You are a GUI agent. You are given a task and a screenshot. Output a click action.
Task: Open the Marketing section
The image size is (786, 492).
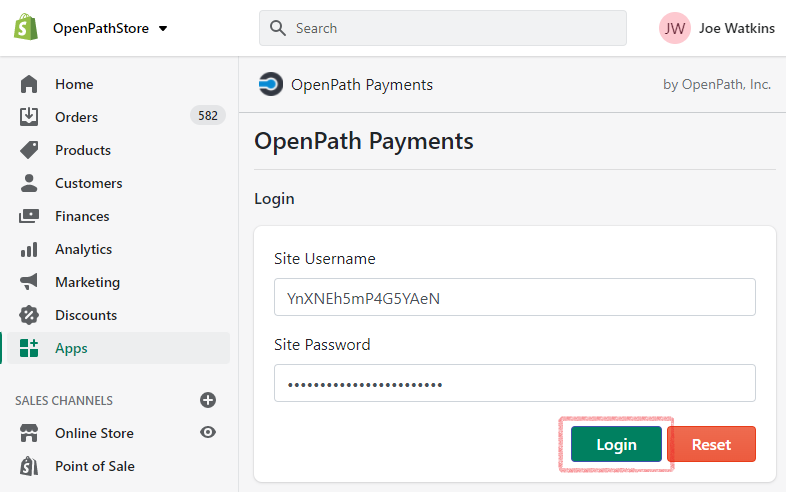click(87, 282)
